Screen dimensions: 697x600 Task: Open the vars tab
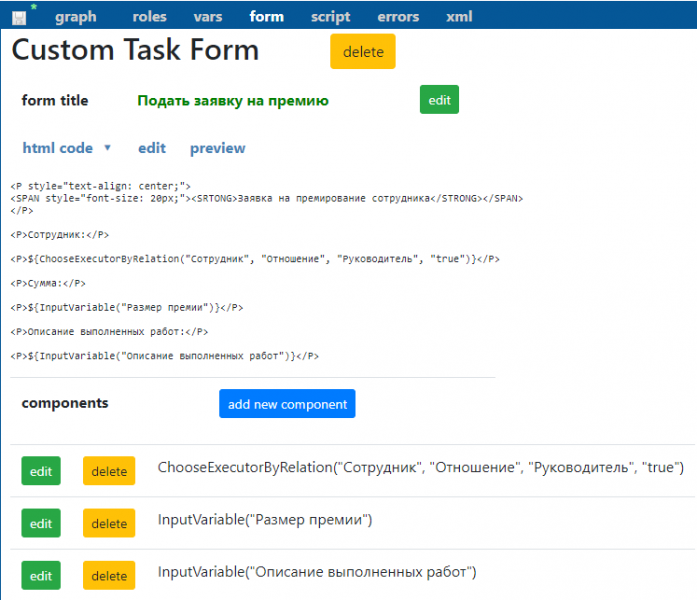coord(208,17)
